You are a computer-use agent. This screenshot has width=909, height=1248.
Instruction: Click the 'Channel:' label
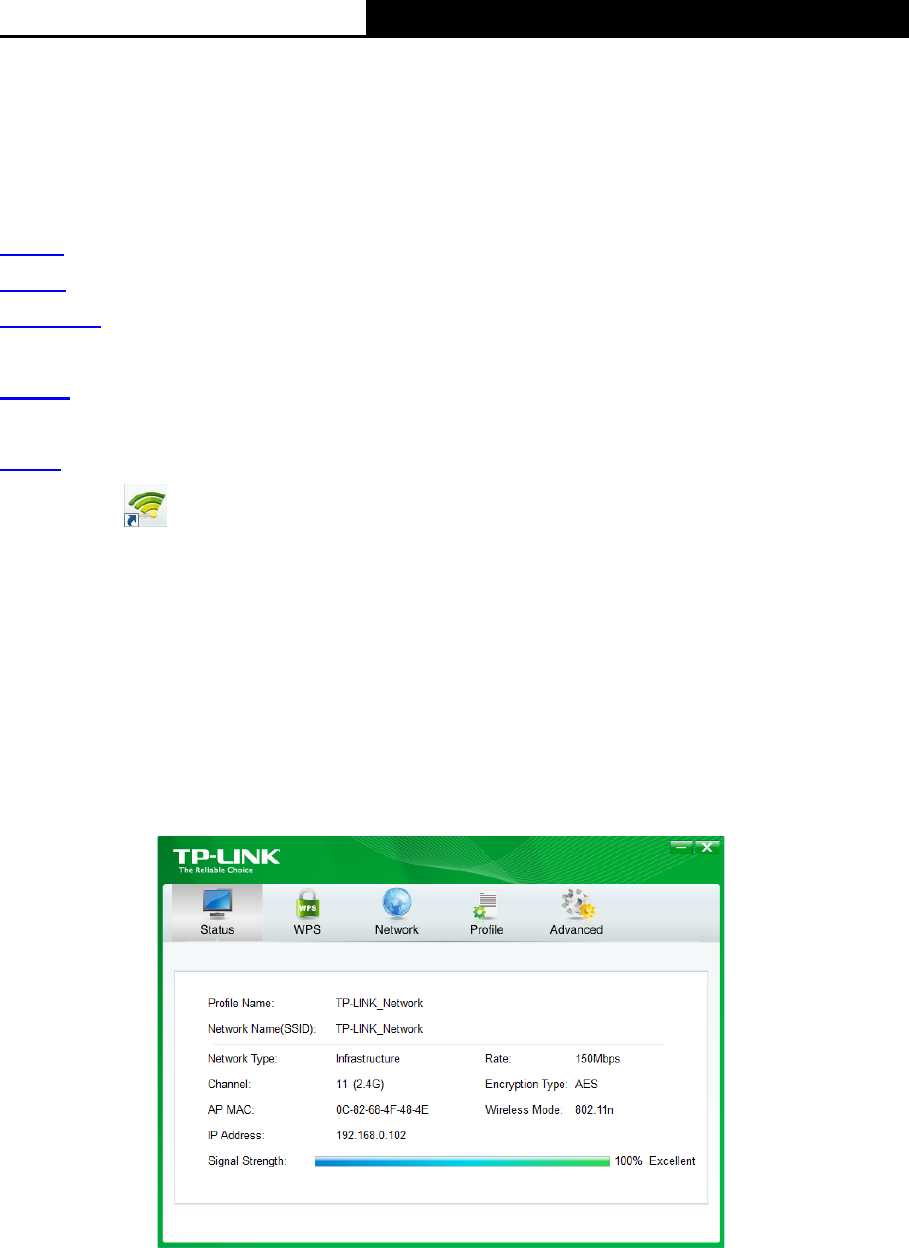point(229,1084)
